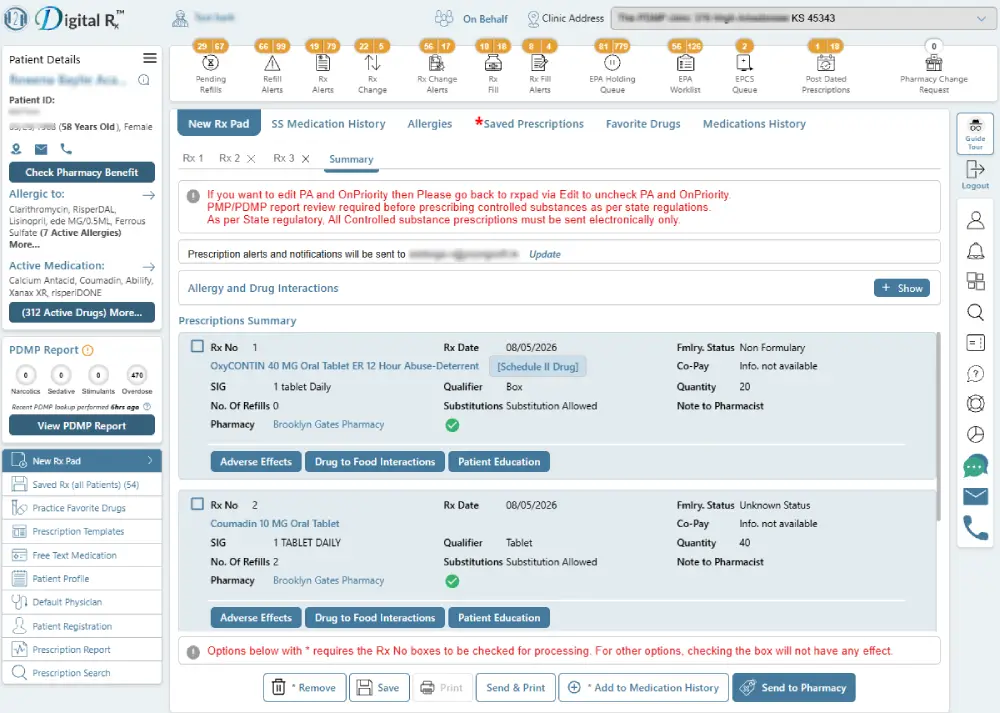Open user profile icon in right sidebar
Screen dimensions: 1000x713
click(x=975, y=220)
